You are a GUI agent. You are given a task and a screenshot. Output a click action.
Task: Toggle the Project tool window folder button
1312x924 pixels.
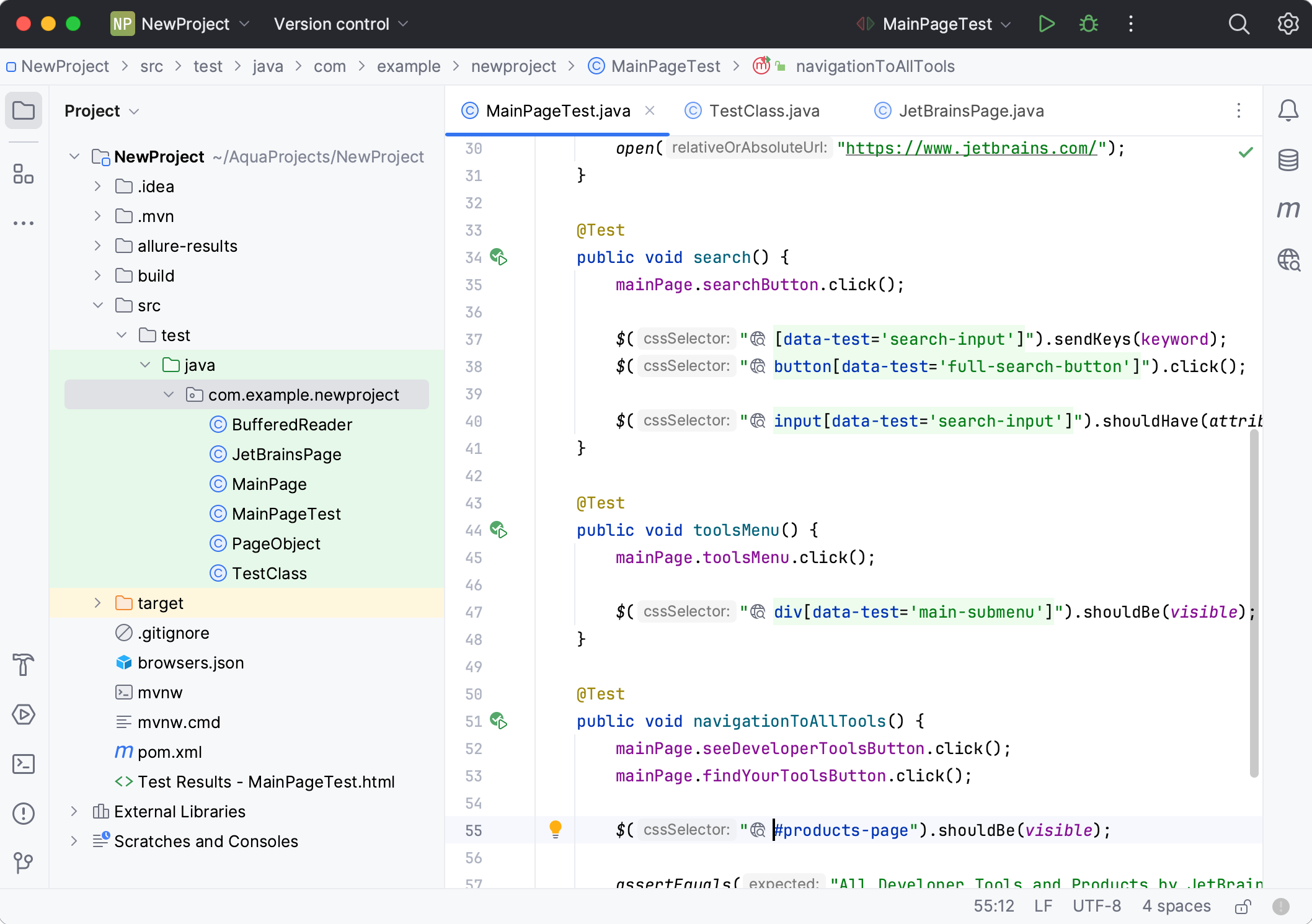(24, 111)
